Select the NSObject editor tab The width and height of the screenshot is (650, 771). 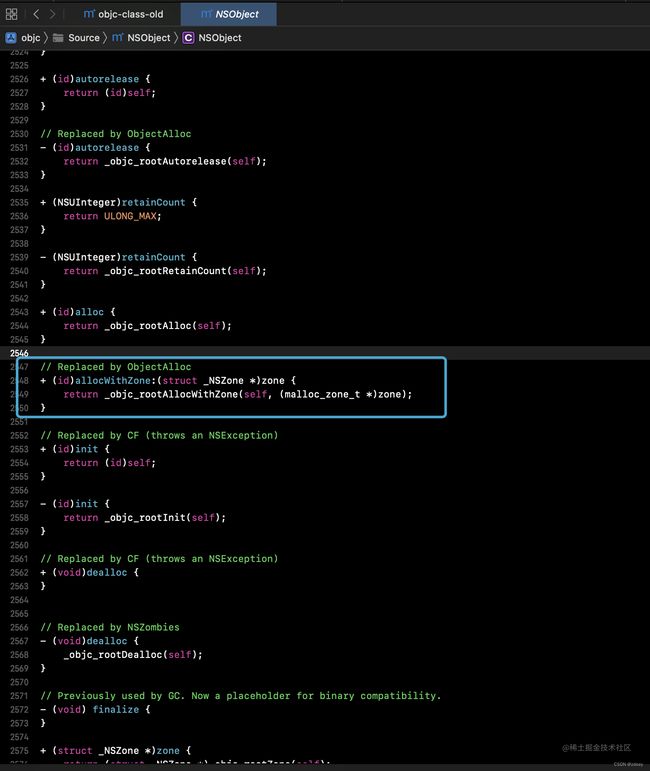[229, 14]
